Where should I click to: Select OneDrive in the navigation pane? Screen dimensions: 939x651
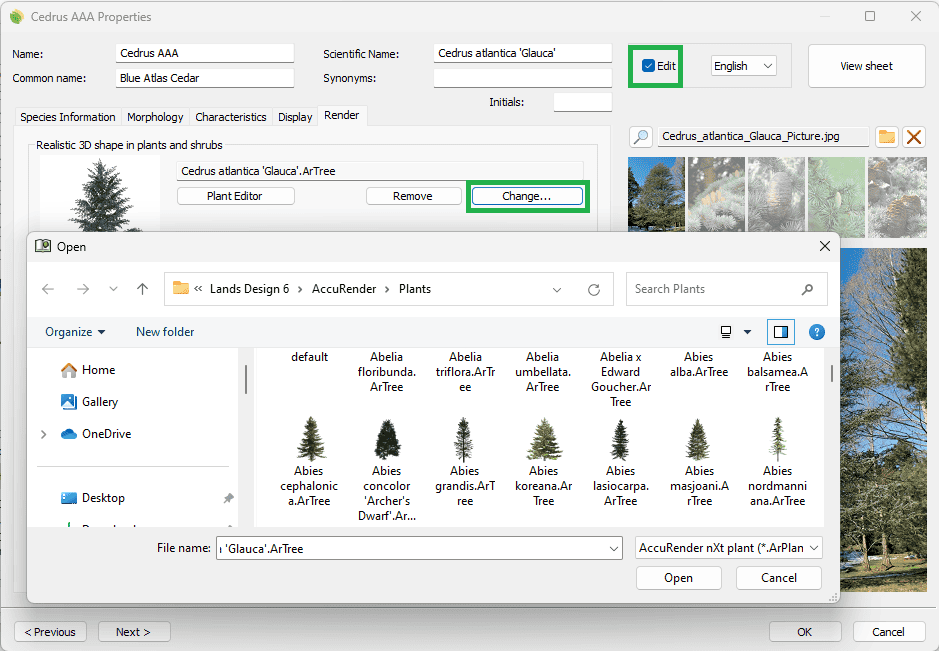click(96, 434)
